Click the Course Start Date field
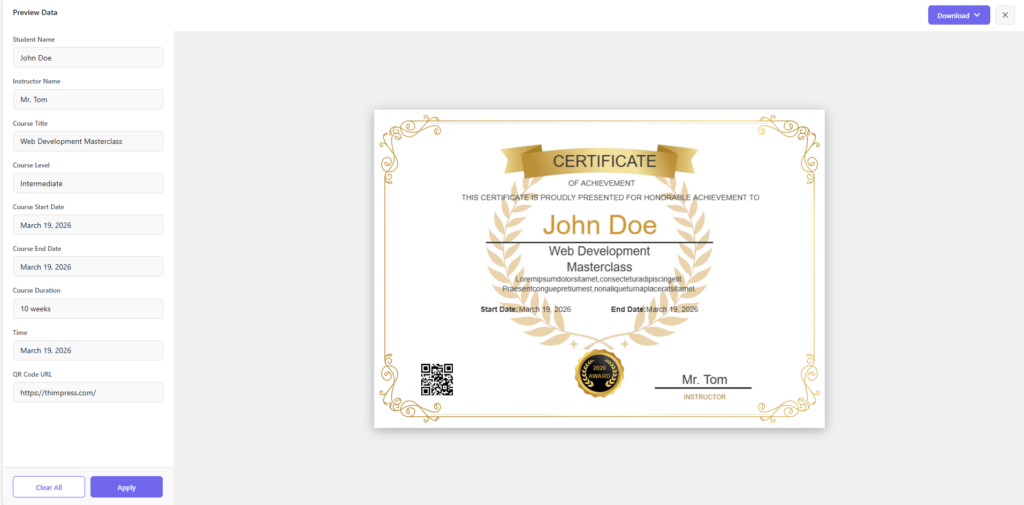1024x505 pixels. (88, 225)
